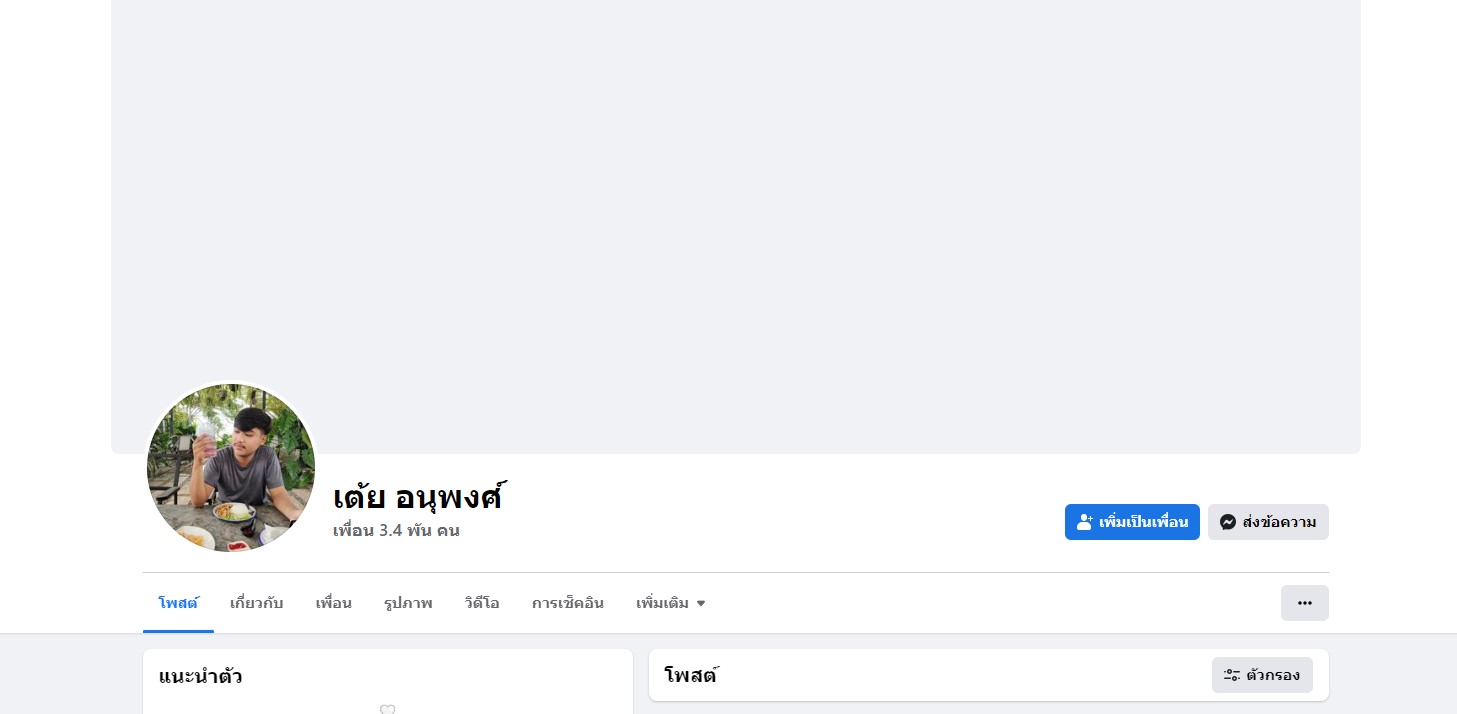
Task: Select the รูปภาพ tab
Action: [x=408, y=603]
